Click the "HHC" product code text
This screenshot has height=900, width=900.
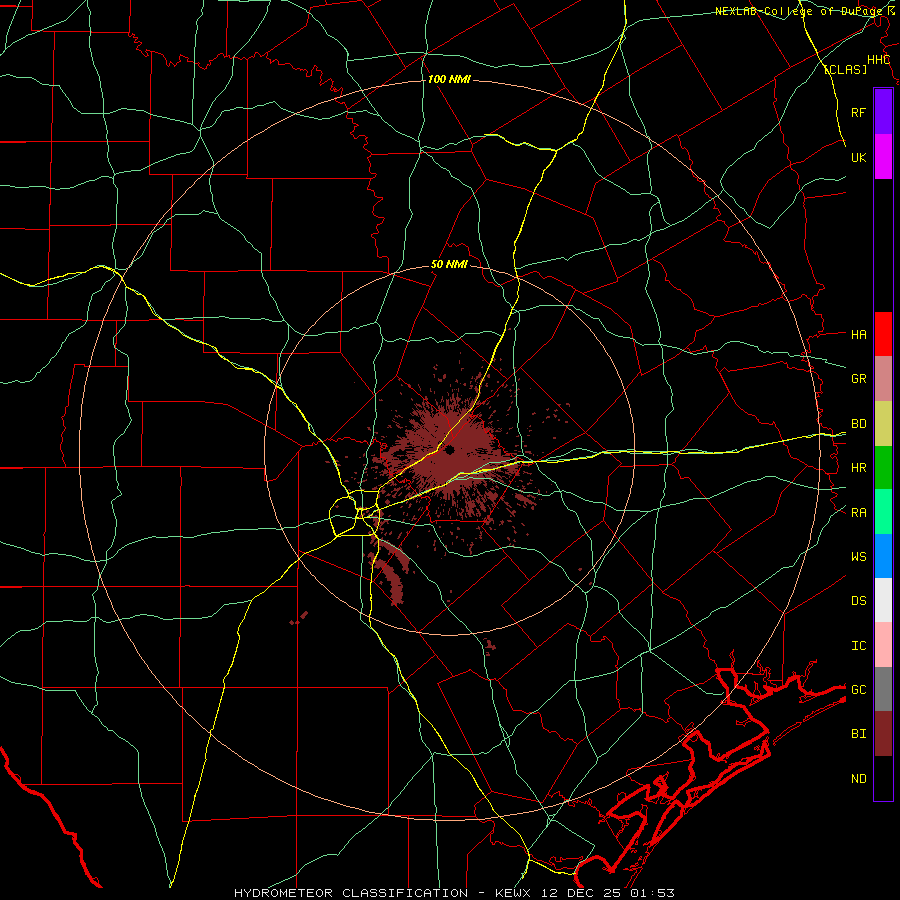[878, 60]
